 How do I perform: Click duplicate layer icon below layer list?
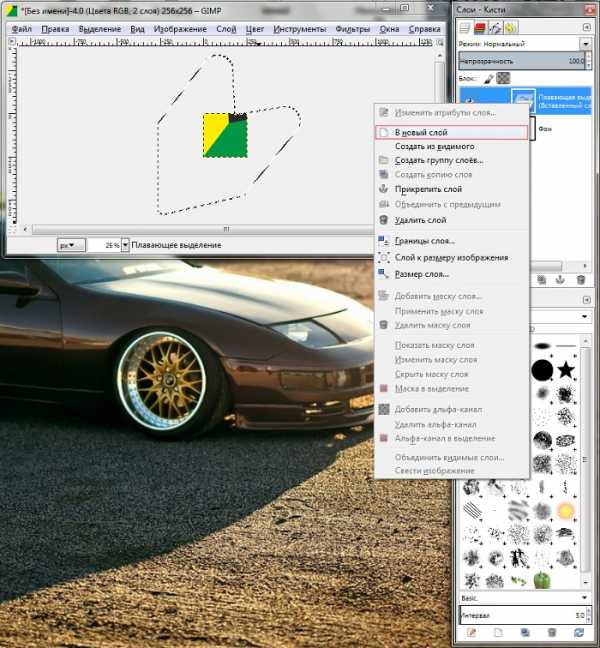pyautogui.click(x=541, y=280)
